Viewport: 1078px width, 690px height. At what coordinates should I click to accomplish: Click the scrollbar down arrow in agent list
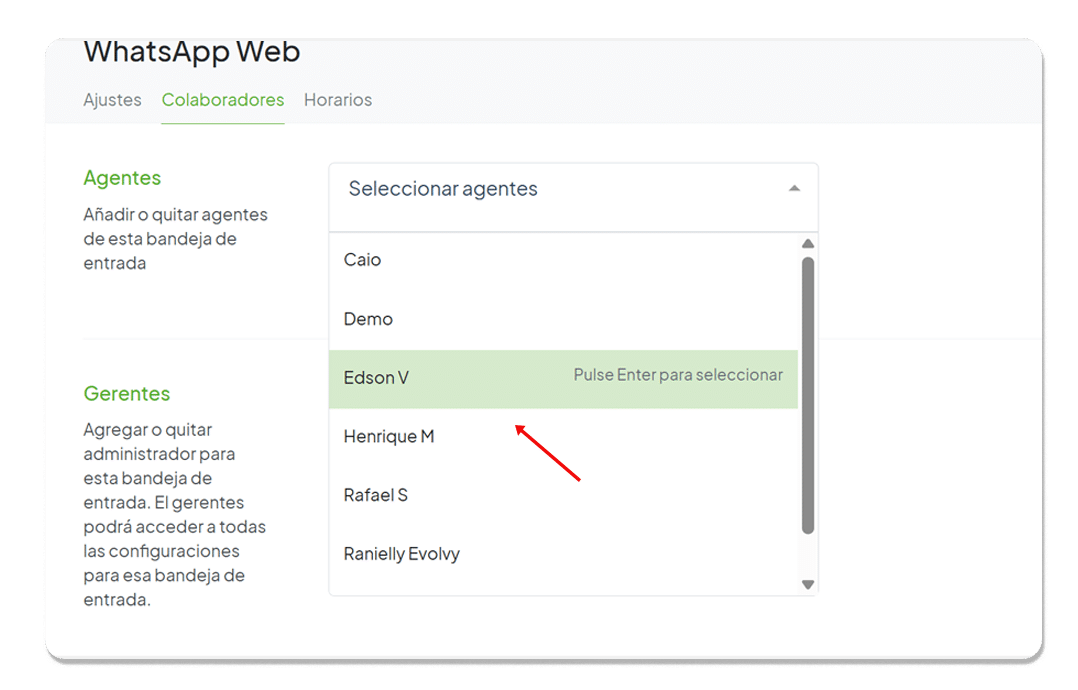pyautogui.click(x=808, y=585)
